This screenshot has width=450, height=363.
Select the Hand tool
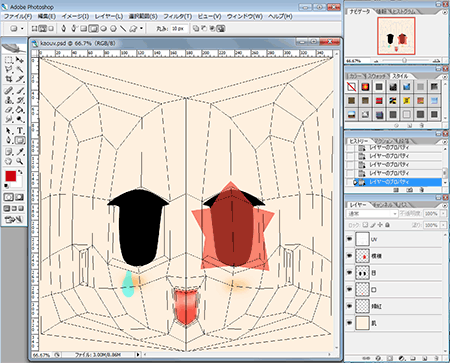click(8, 161)
